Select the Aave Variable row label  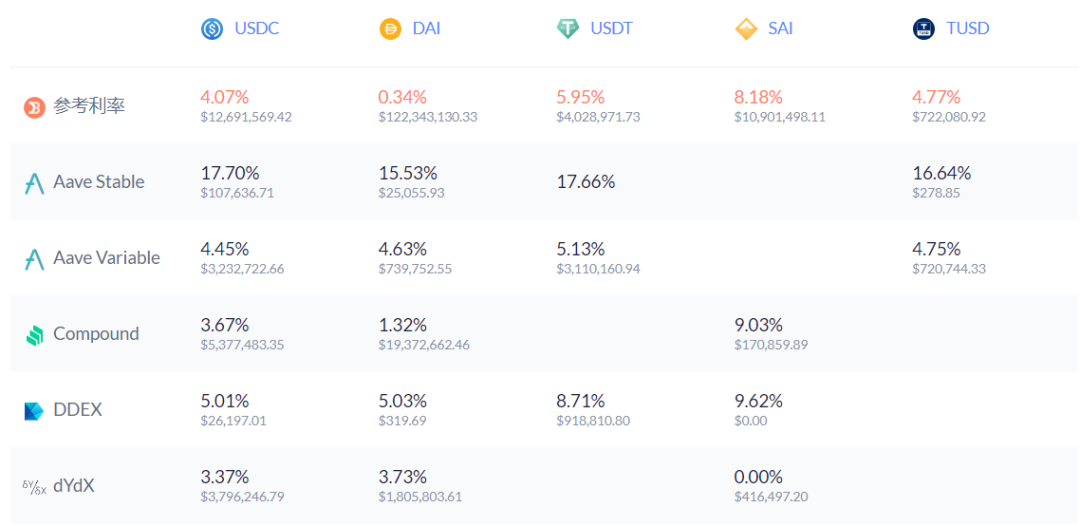[107, 257]
